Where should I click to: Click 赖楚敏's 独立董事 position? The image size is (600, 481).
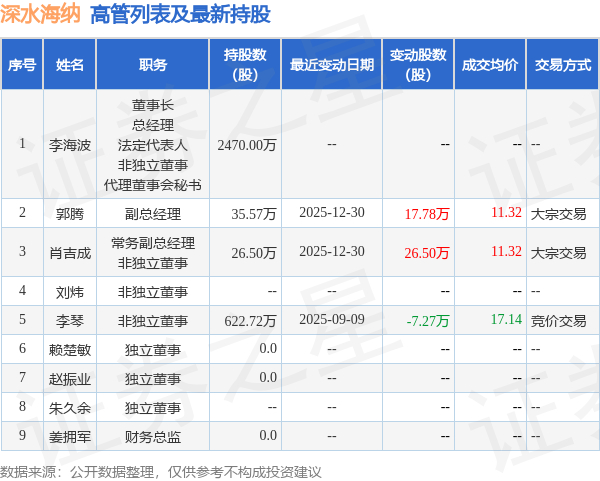pyautogui.click(x=153, y=350)
